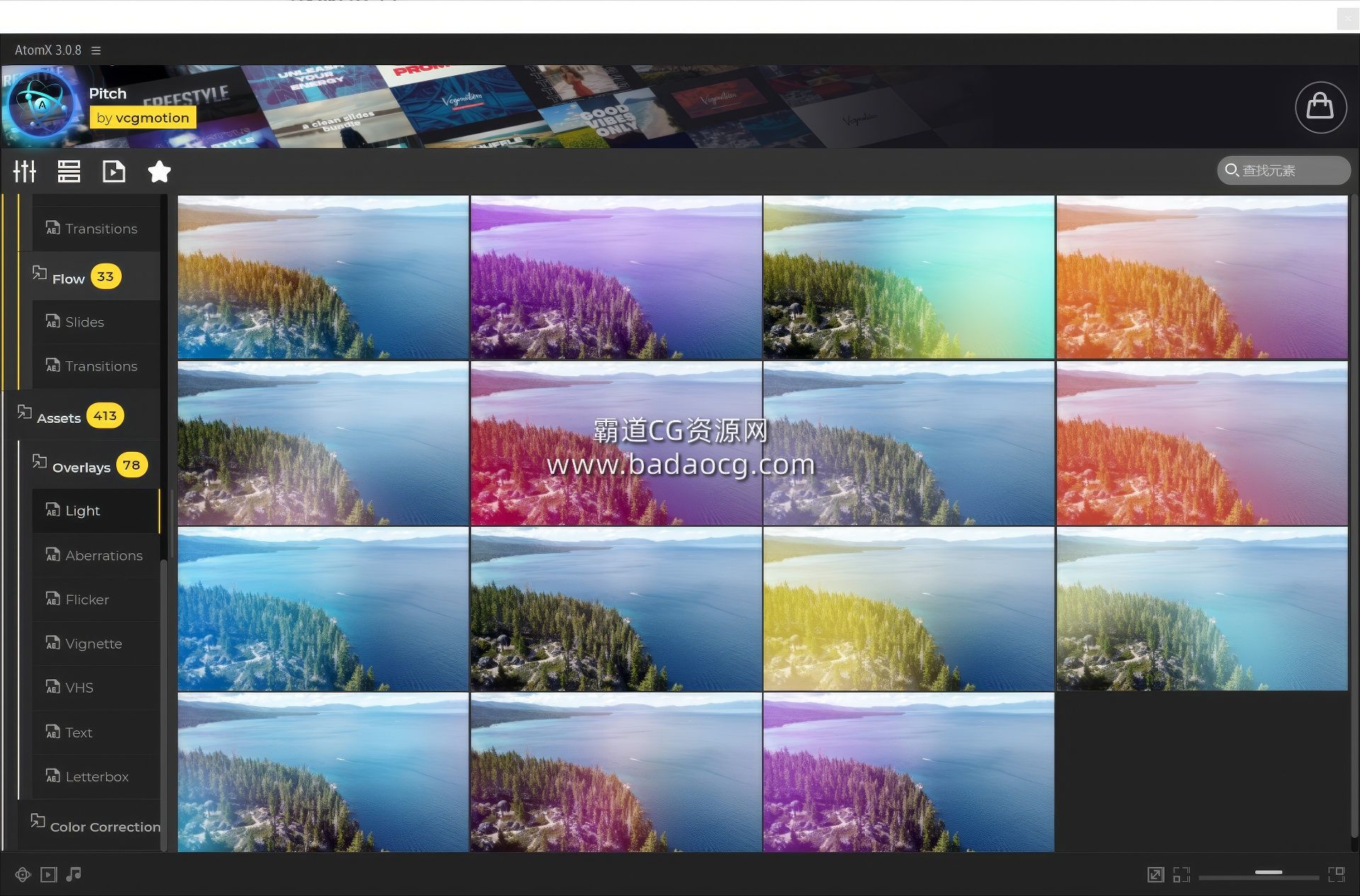Select the bottom row purple light leak thumbnail
This screenshot has height=896, width=1360.
tap(909, 773)
